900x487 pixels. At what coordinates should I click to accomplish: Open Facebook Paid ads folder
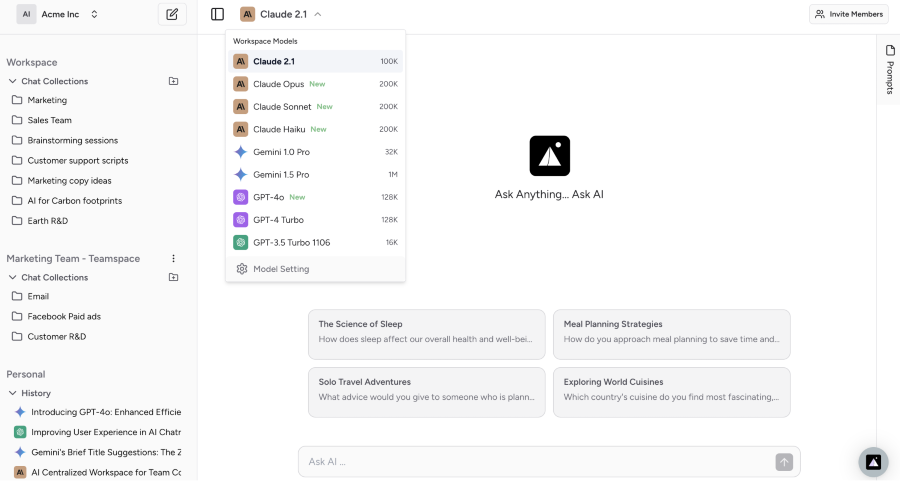pos(64,316)
